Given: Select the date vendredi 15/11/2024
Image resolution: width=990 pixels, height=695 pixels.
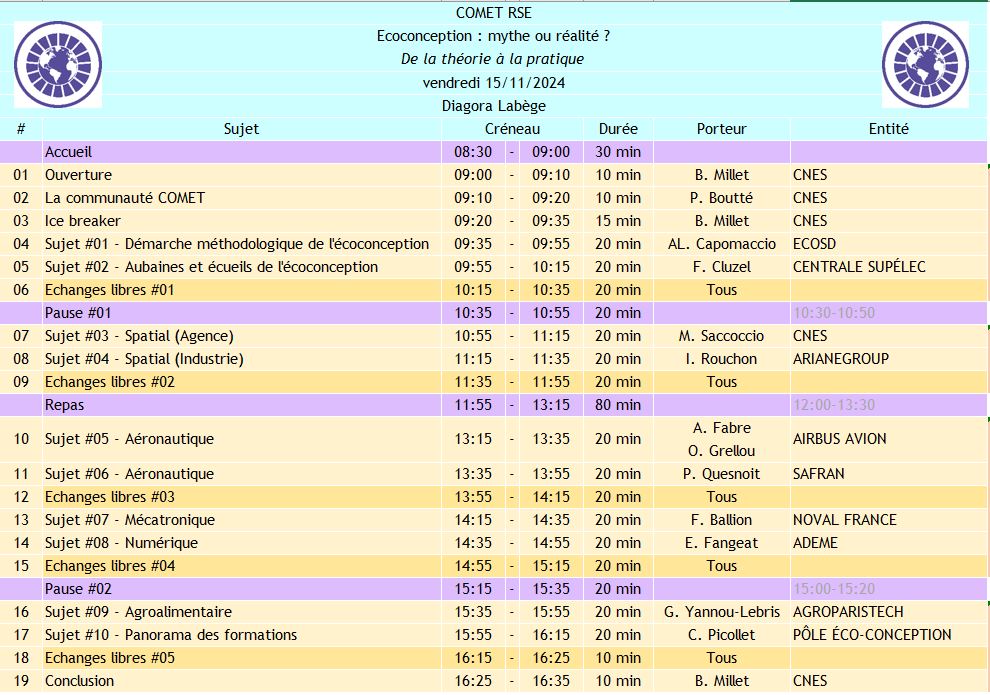Looking at the screenshot, I should point(494,82).
